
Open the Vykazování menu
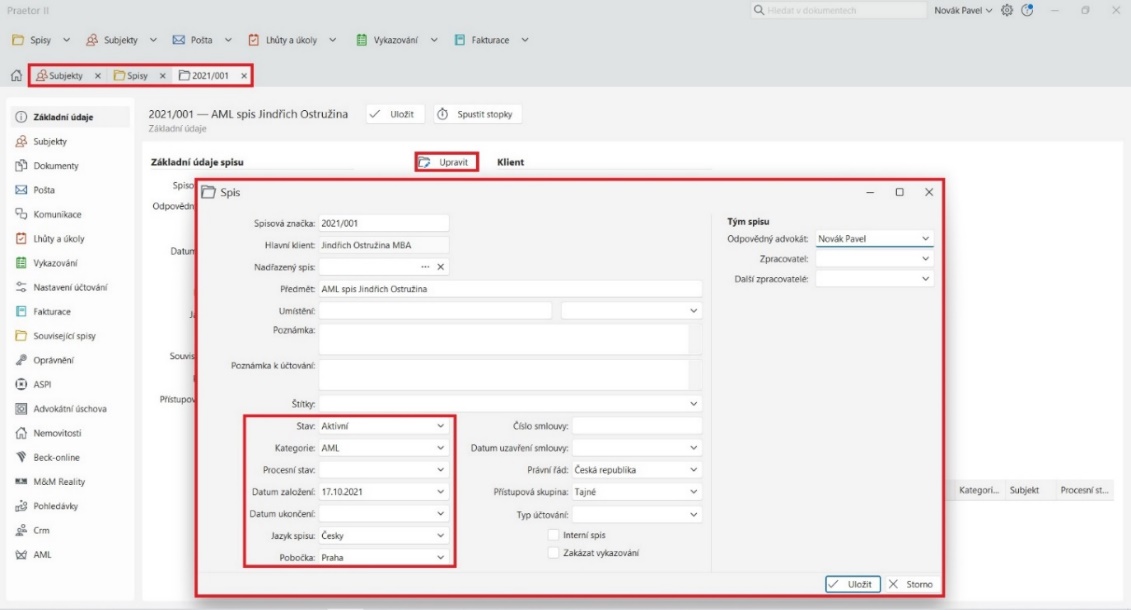(x=398, y=40)
